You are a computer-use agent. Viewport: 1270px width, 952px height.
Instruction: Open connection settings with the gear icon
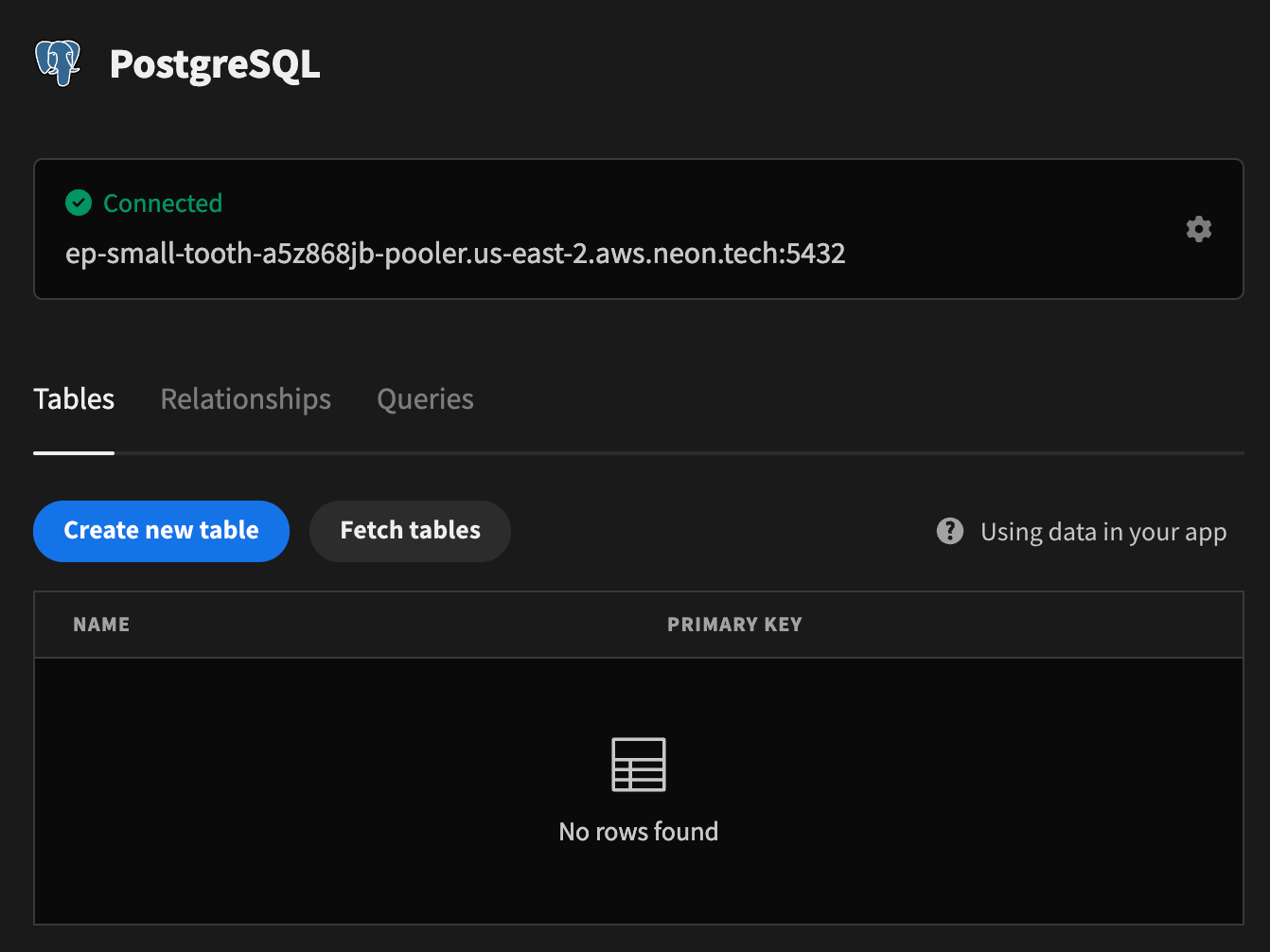coord(1199,229)
